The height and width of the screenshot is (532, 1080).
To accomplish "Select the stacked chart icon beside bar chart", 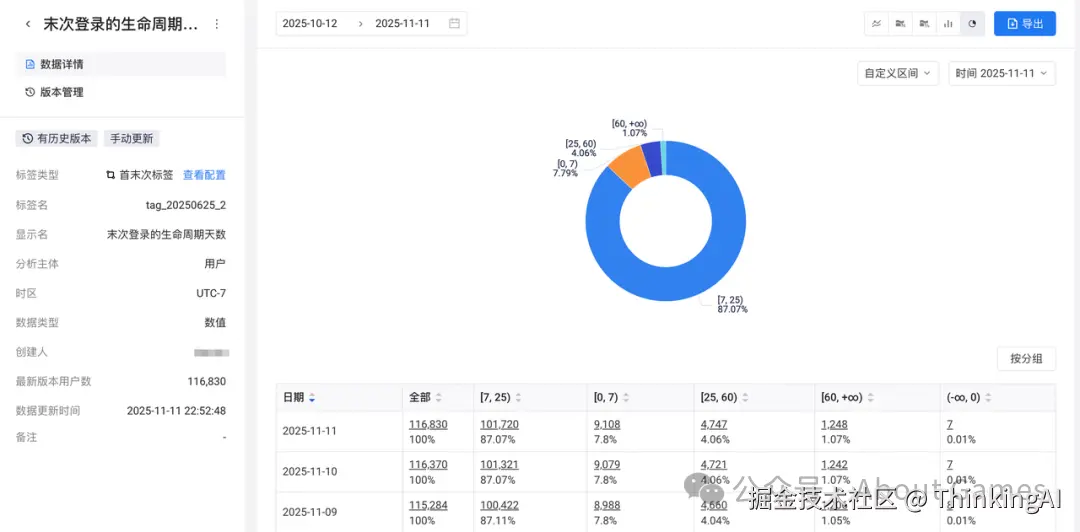I will tap(924, 23).
